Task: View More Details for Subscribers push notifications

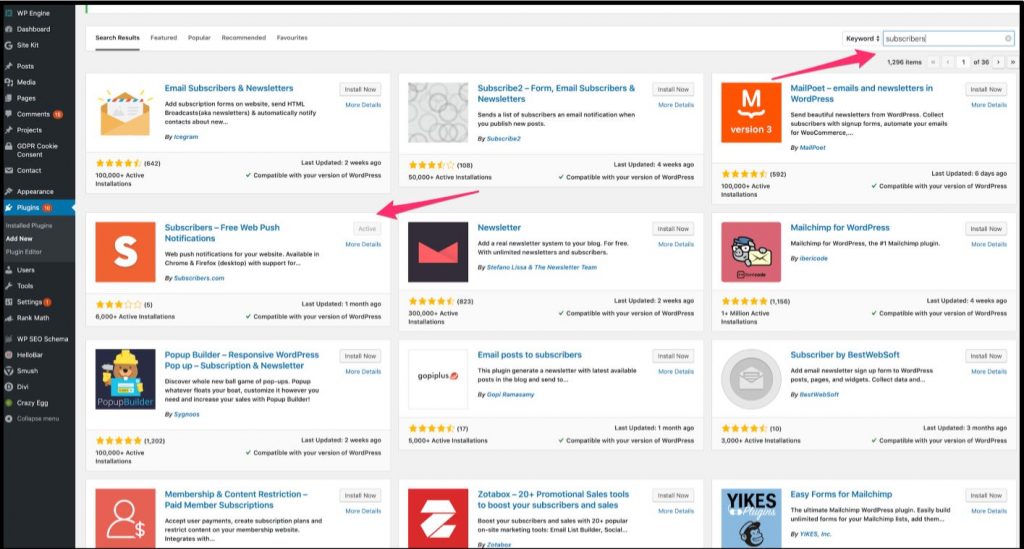Action: tap(363, 244)
